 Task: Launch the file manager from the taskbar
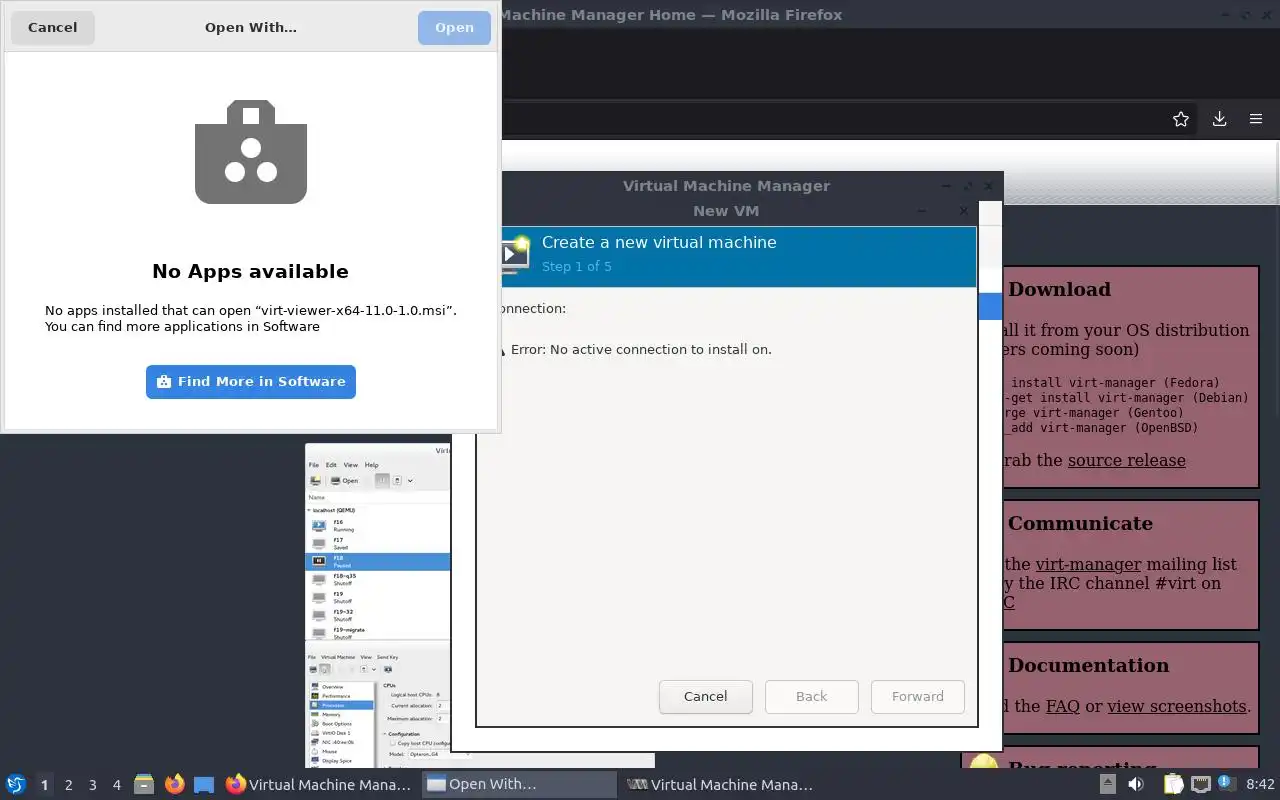coord(144,784)
